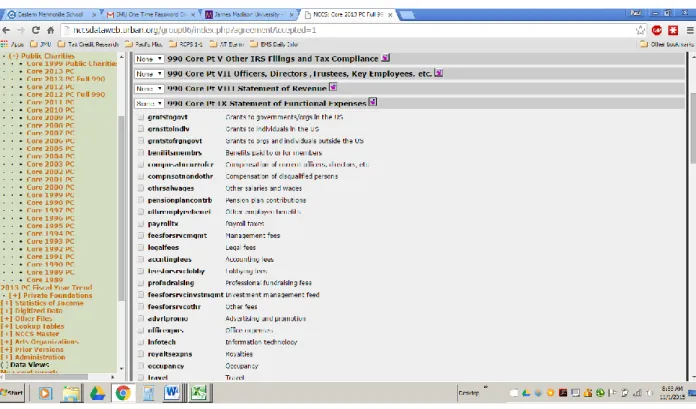Screen dimensions: 696x409
Task: Switch to the Eastern Mennonite School tab
Action: 51,15
